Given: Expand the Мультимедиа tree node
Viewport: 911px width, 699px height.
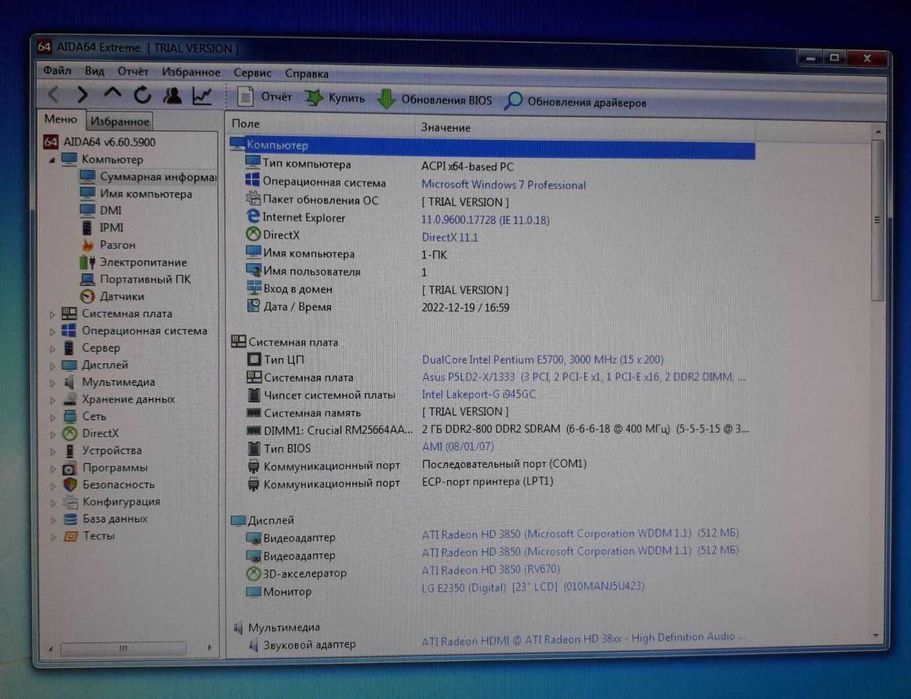Looking at the screenshot, I should click(x=52, y=383).
